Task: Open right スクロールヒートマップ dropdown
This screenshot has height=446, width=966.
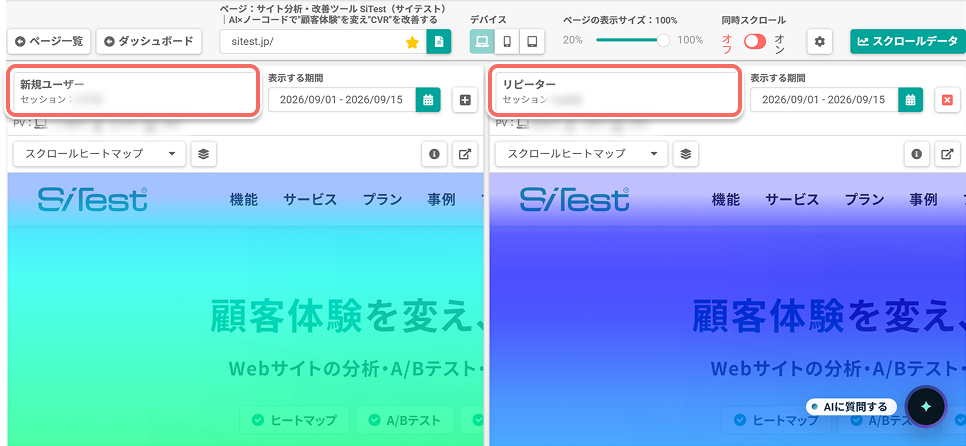Action: pyautogui.click(x=582, y=153)
